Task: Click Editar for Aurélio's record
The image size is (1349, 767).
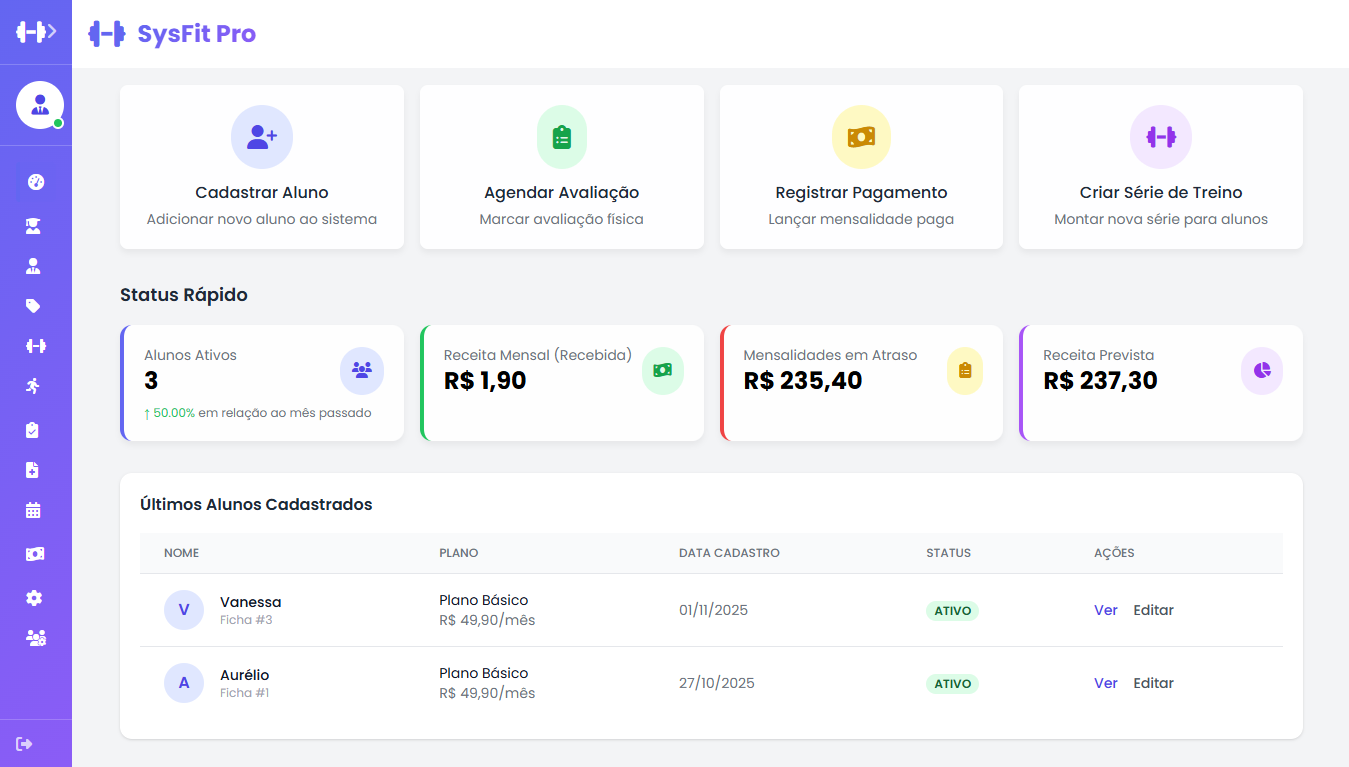Action: tap(1153, 682)
